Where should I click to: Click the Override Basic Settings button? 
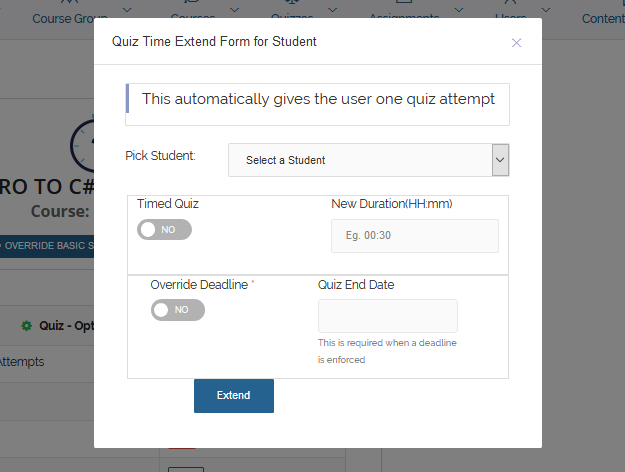click(47, 246)
